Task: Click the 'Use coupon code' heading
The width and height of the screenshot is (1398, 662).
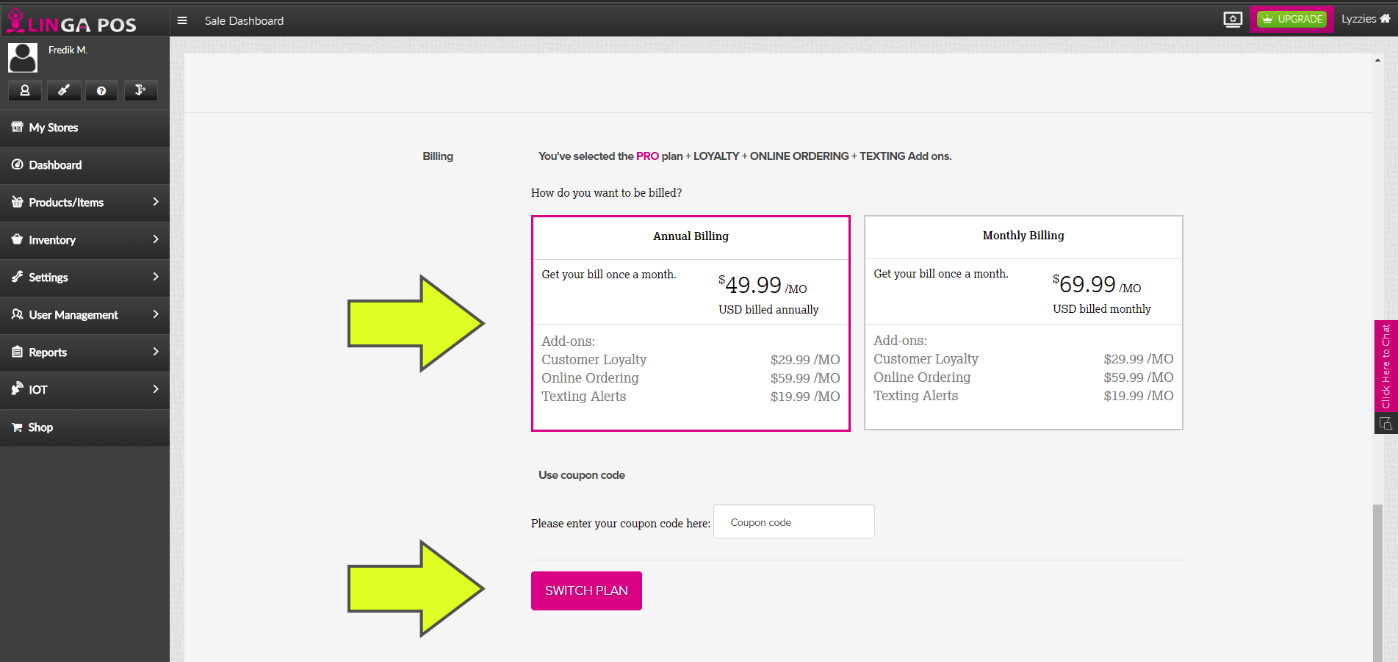Action: pos(582,475)
